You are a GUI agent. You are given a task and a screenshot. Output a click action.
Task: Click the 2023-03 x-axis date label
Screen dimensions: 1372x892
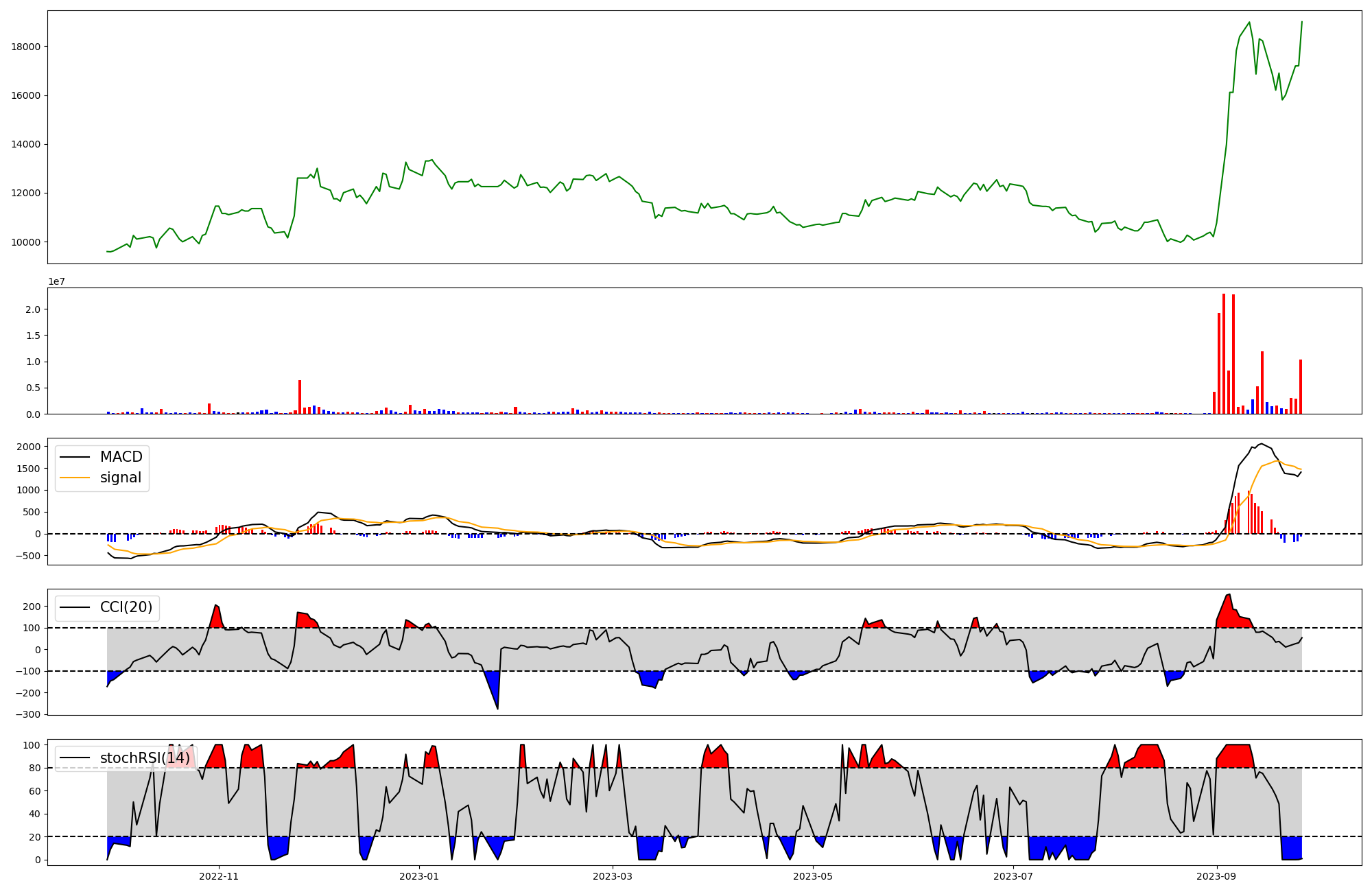click(x=612, y=876)
